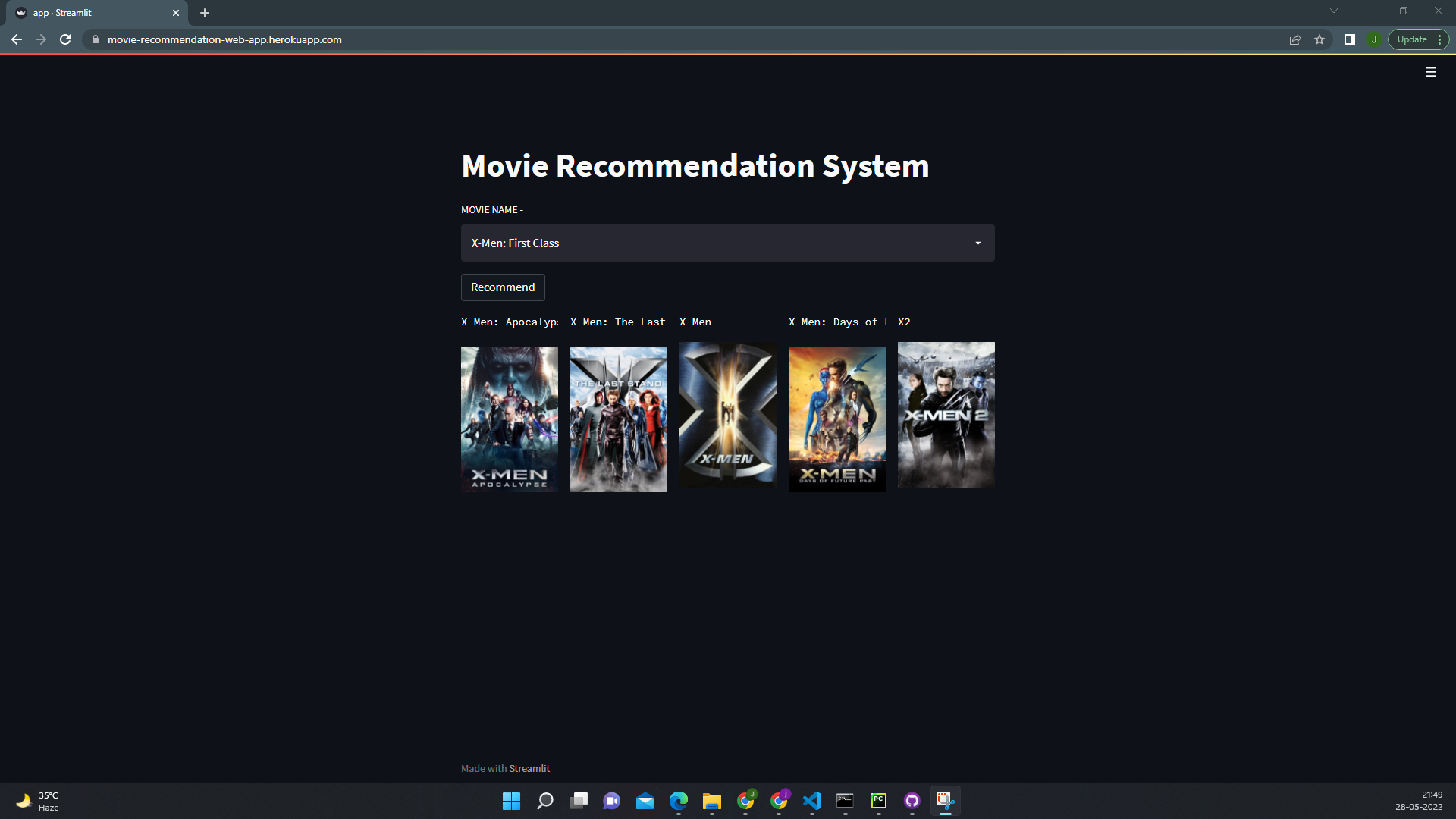Click the browser back arrow
The image size is (1456, 819).
point(17,39)
